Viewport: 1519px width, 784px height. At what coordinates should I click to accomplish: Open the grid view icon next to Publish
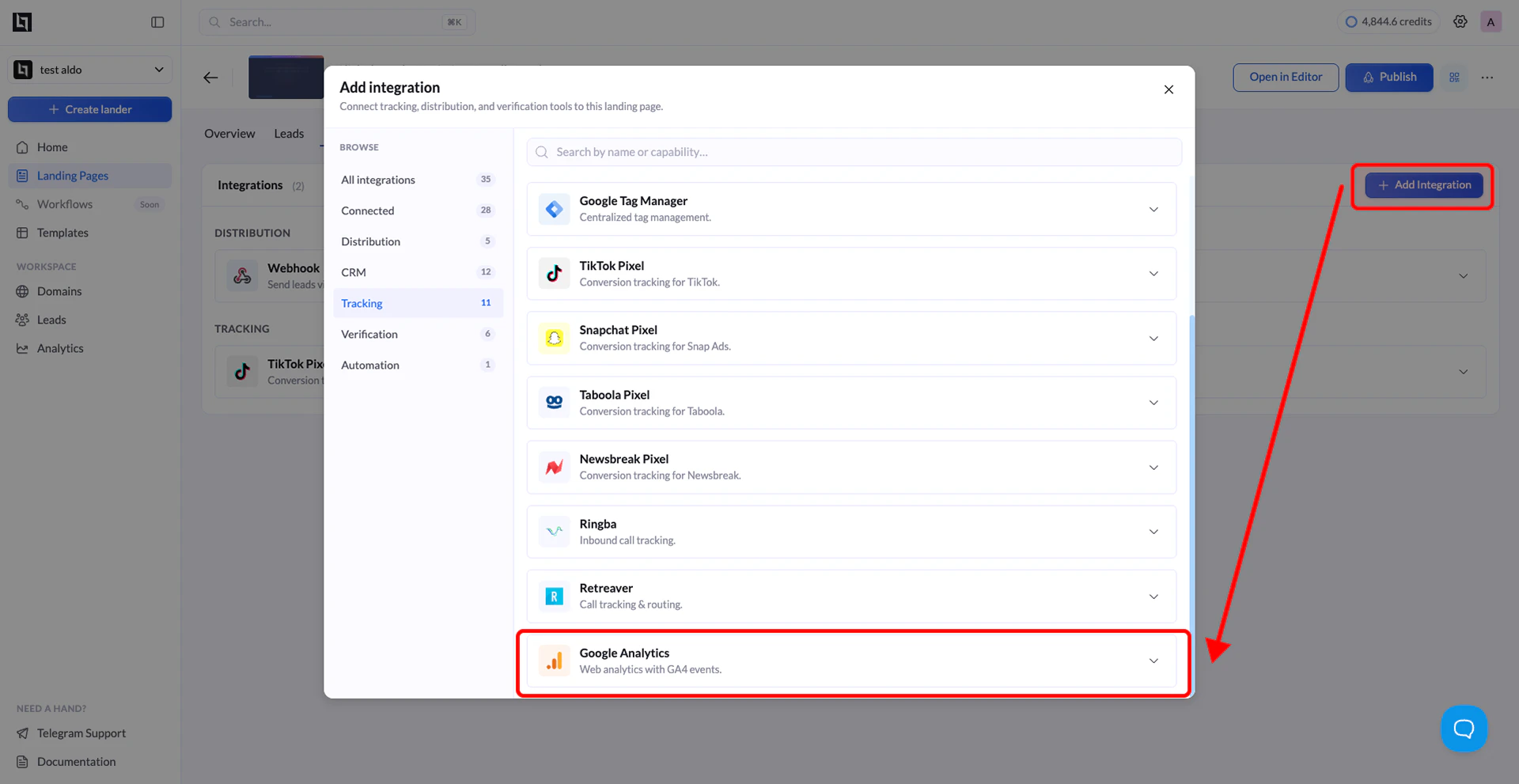point(1454,78)
